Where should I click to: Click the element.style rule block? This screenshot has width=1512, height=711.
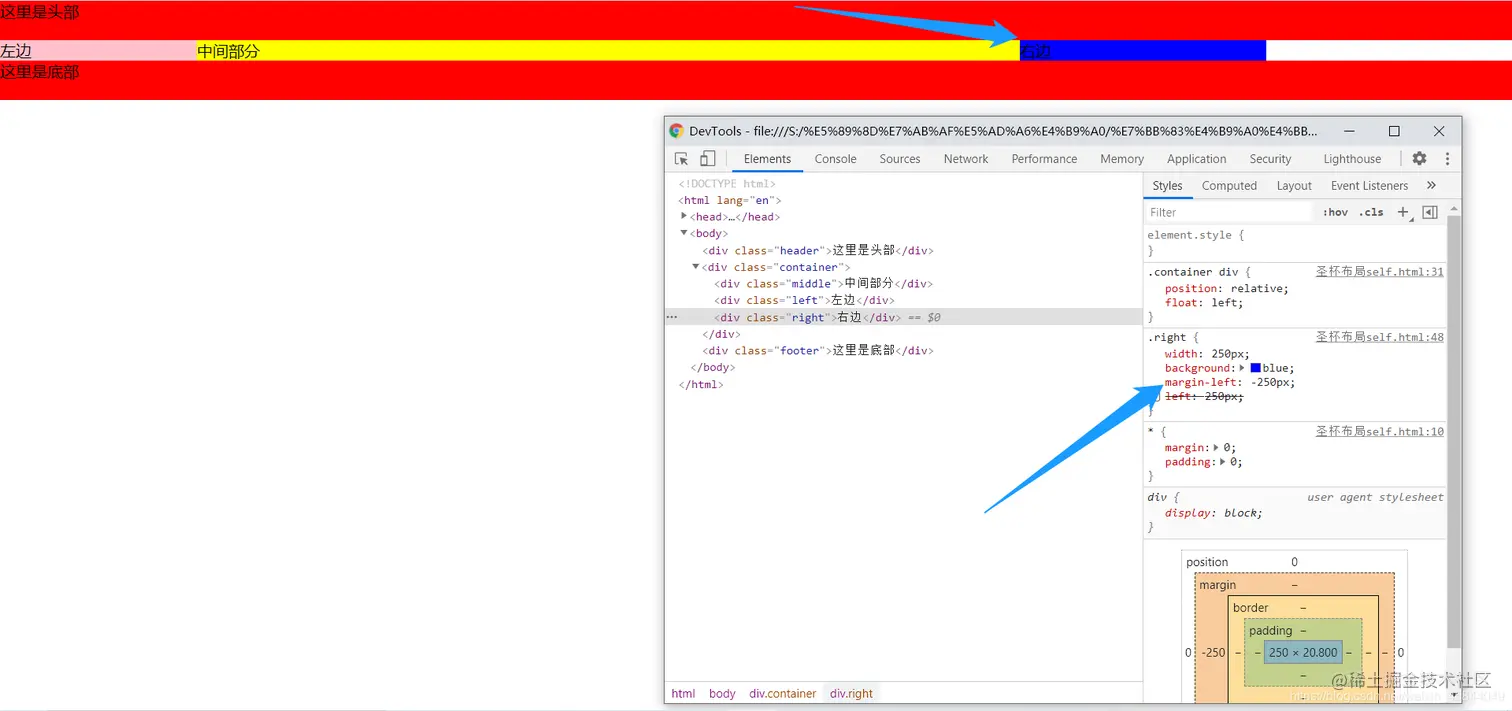tap(1295, 243)
